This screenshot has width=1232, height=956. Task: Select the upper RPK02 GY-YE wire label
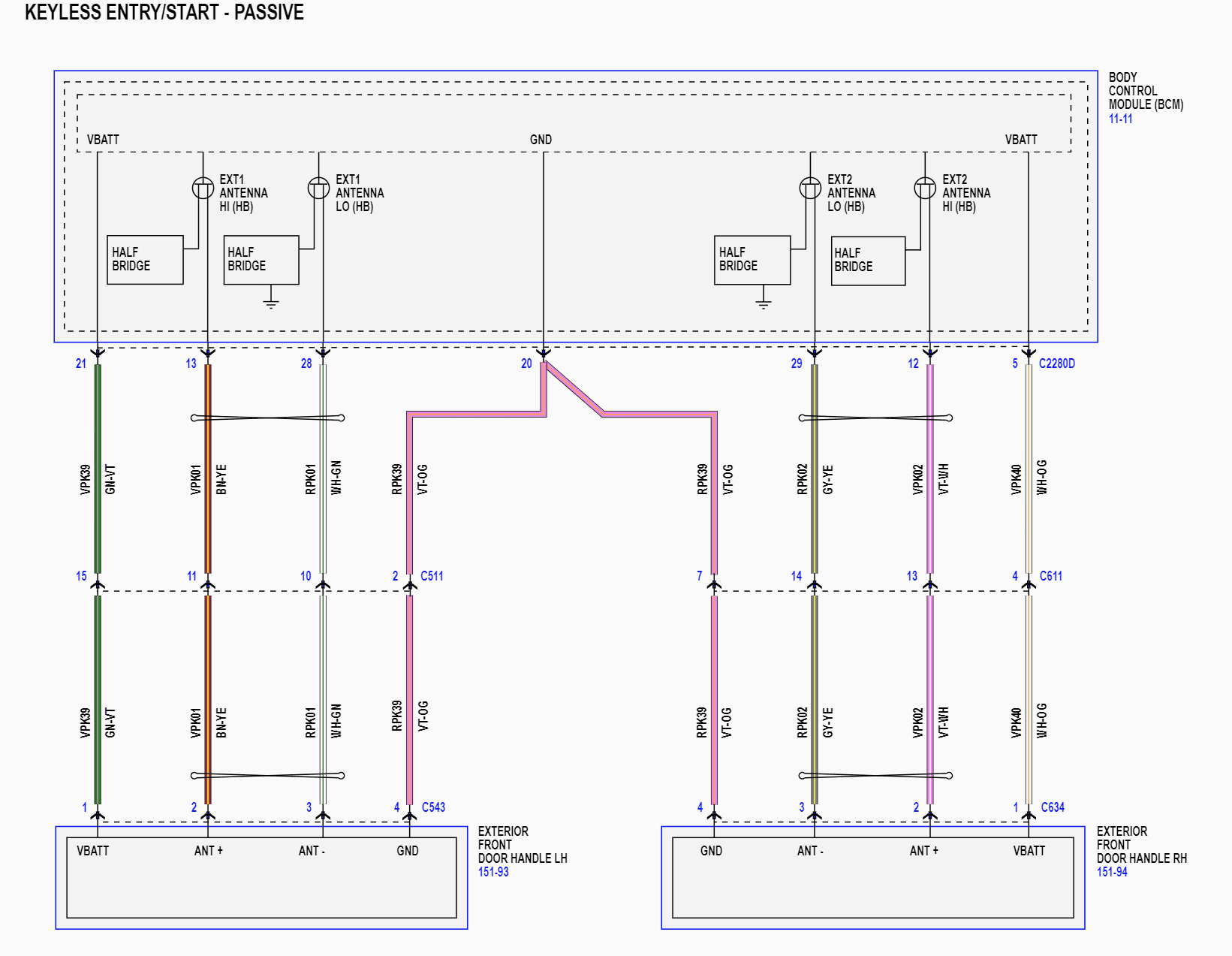point(815,479)
